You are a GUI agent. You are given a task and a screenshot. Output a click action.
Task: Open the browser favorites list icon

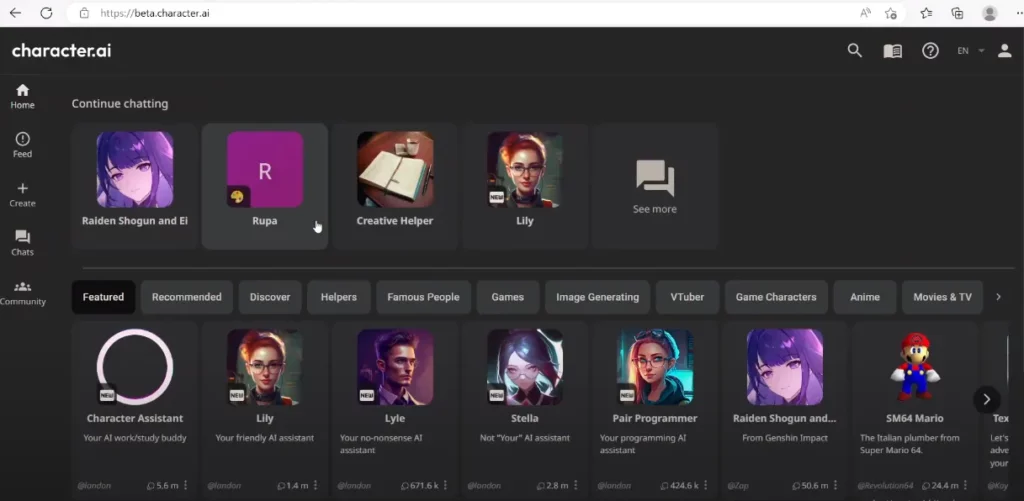pos(926,13)
